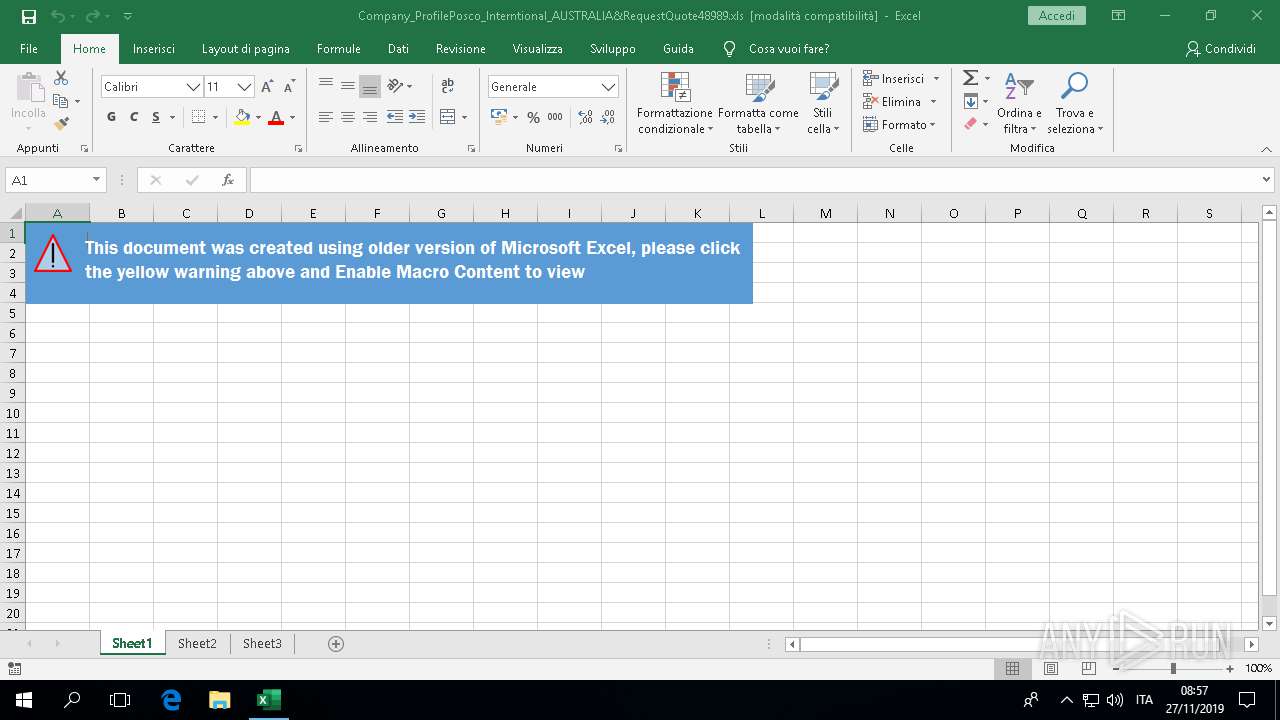Click the Accedi sign-in button

tap(1057, 16)
